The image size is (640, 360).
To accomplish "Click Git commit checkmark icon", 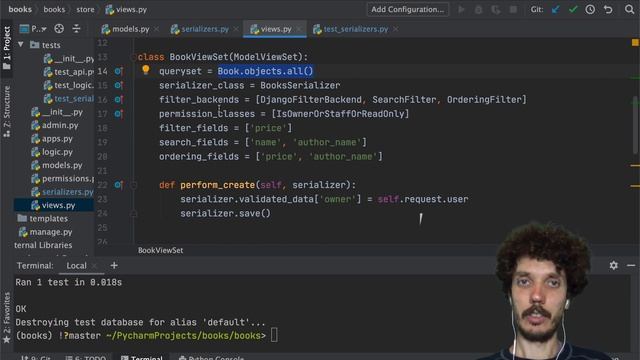I will click(x=573, y=9).
